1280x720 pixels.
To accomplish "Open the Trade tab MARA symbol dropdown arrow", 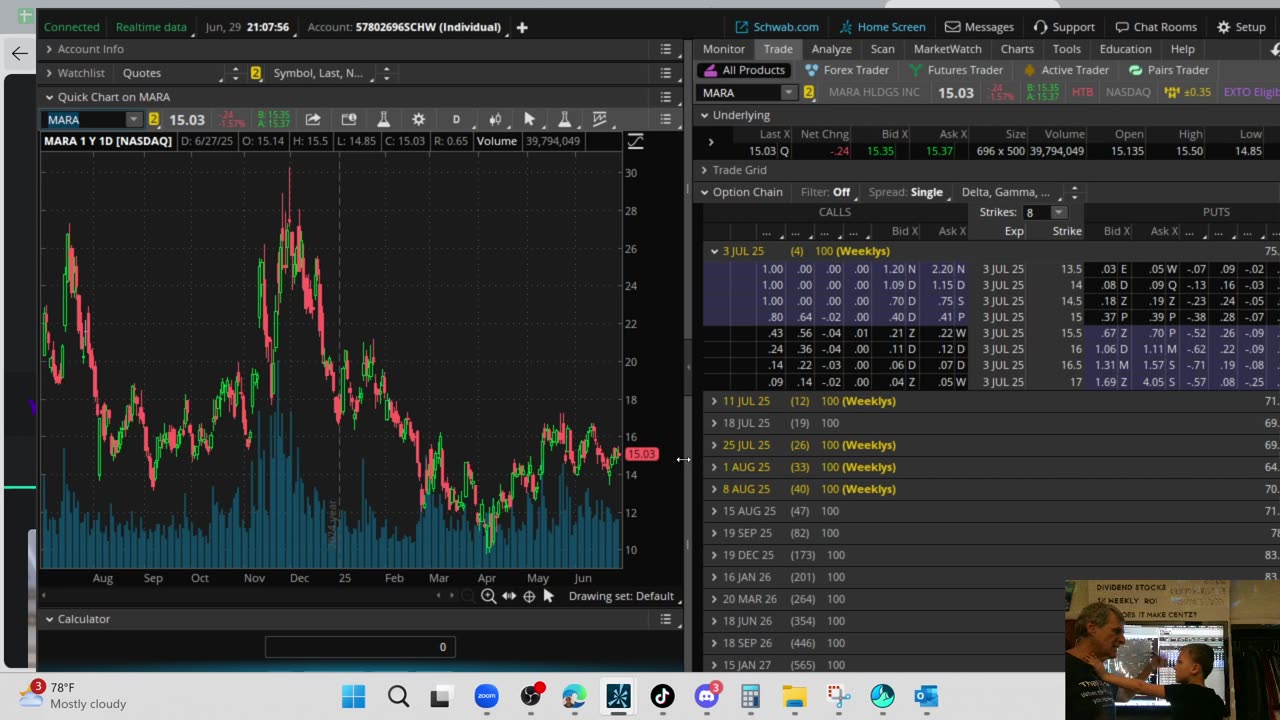I will (x=788, y=93).
